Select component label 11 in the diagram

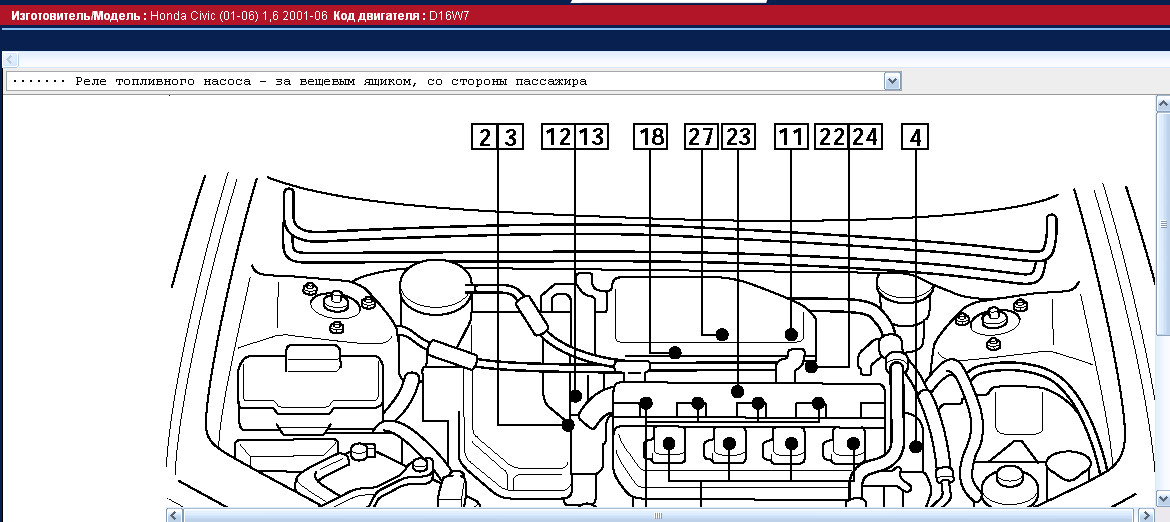(792, 136)
